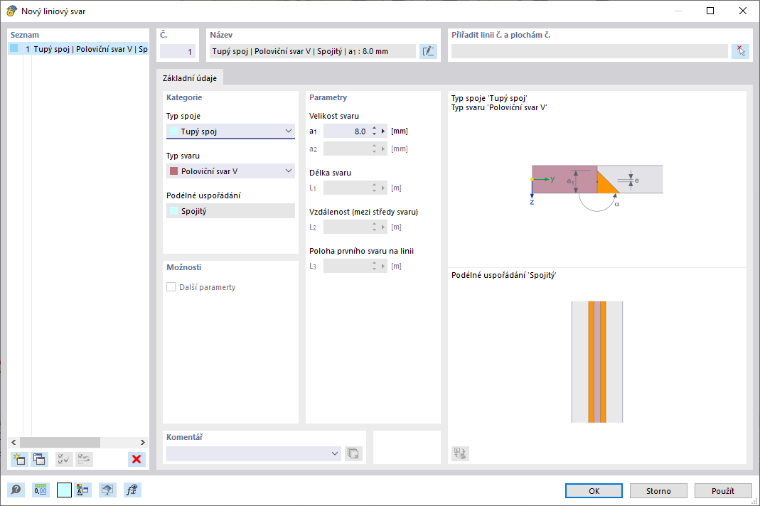760x506 pixels.
Task: Click the deselect all icon below the list
Action: 84,459
